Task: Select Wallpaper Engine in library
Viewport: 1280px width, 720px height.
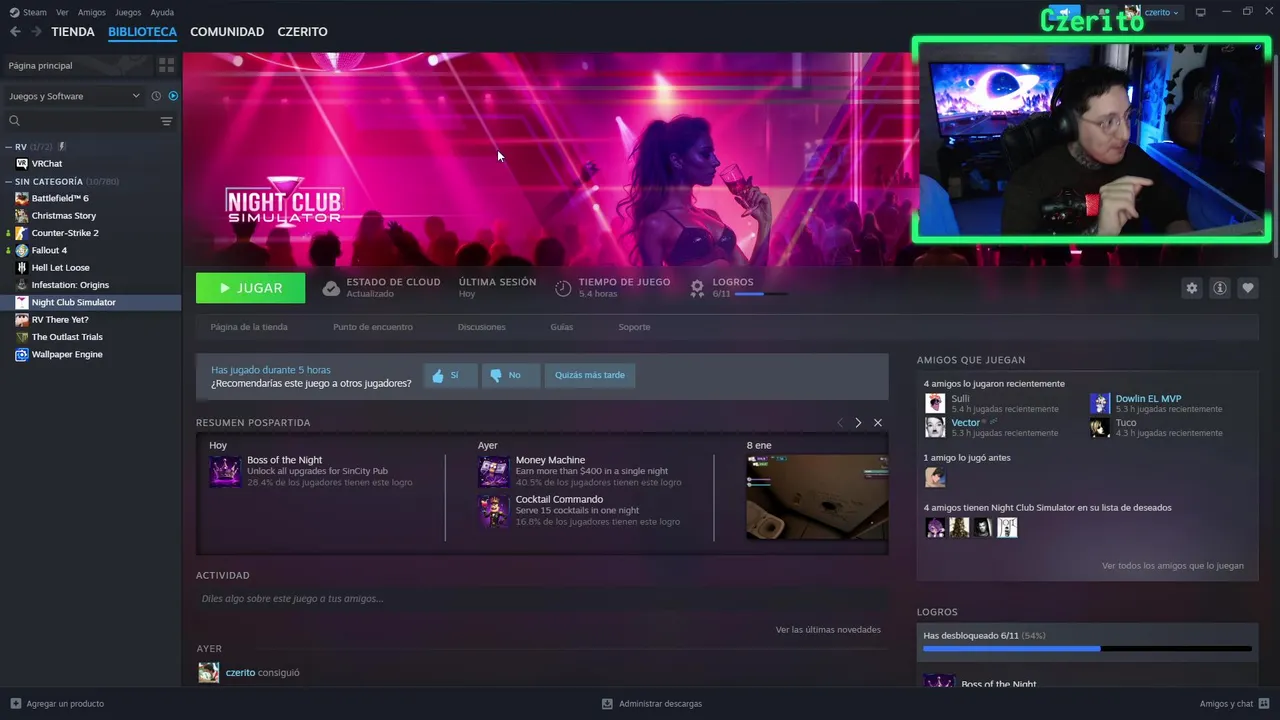Action: coord(66,354)
